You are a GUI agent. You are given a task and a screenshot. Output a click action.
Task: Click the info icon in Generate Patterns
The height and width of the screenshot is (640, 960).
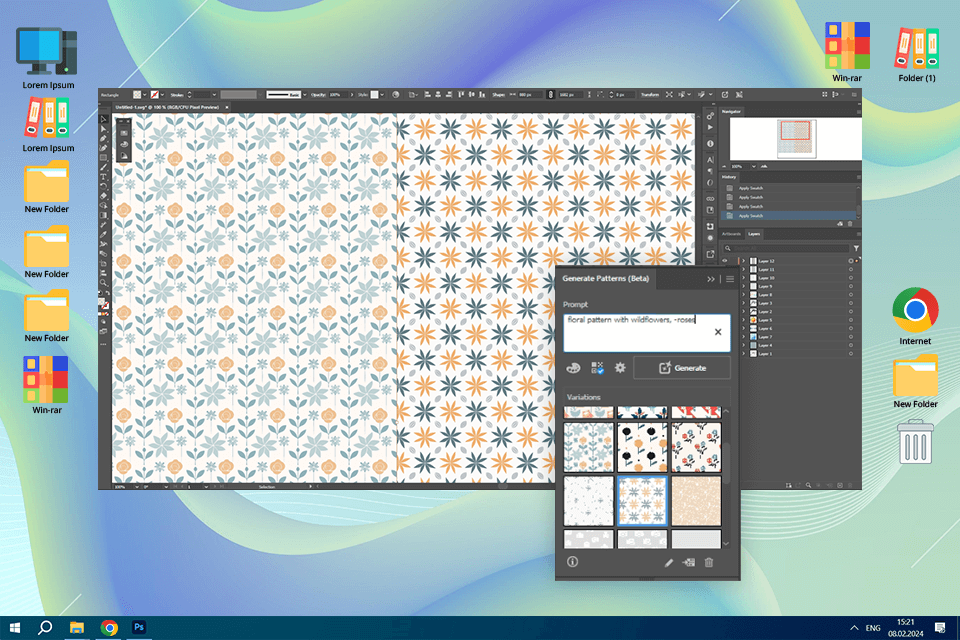click(x=572, y=562)
